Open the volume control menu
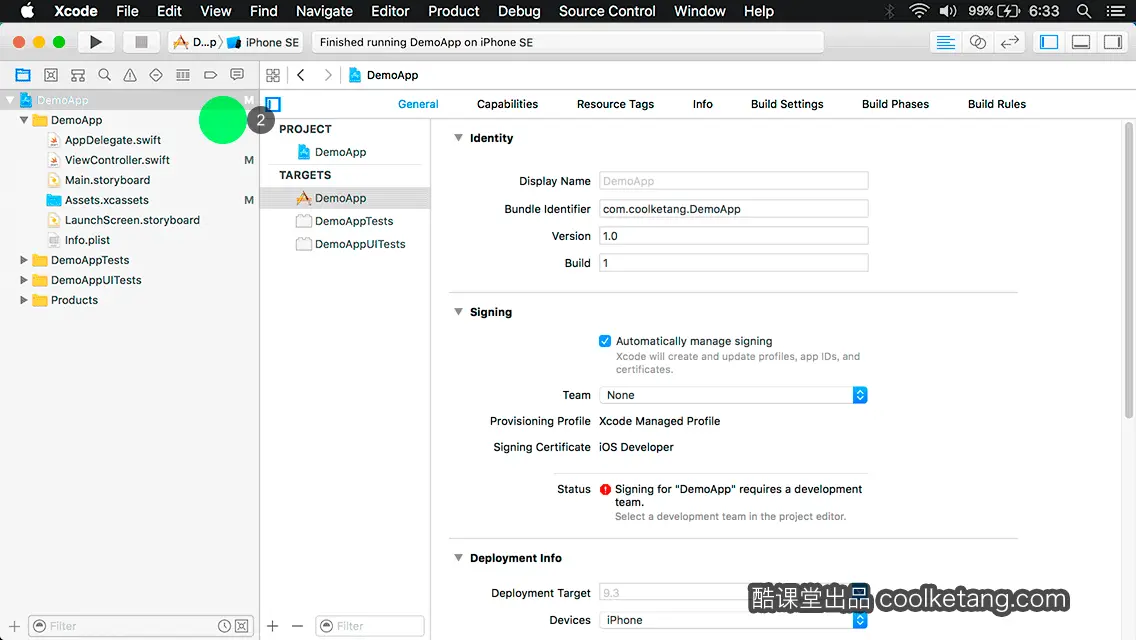Image resolution: width=1136 pixels, height=640 pixels. point(948,11)
